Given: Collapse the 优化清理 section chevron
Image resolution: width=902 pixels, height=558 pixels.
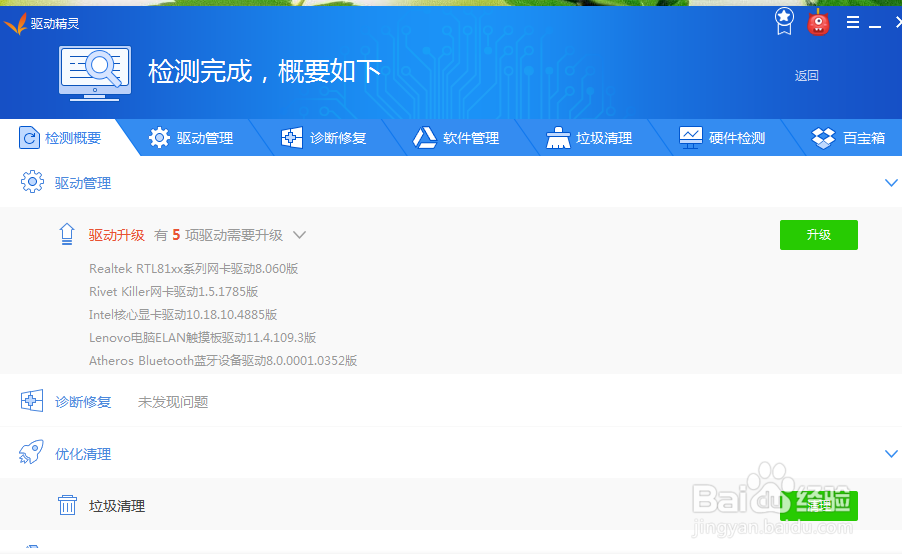Looking at the screenshot, I should click(890, 453).
